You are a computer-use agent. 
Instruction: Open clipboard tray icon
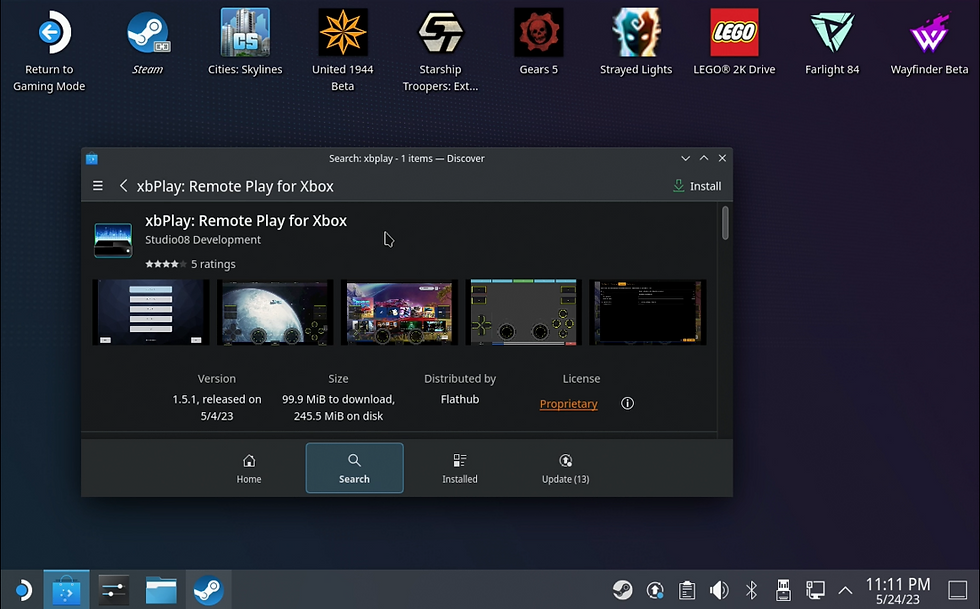[687, 590]
